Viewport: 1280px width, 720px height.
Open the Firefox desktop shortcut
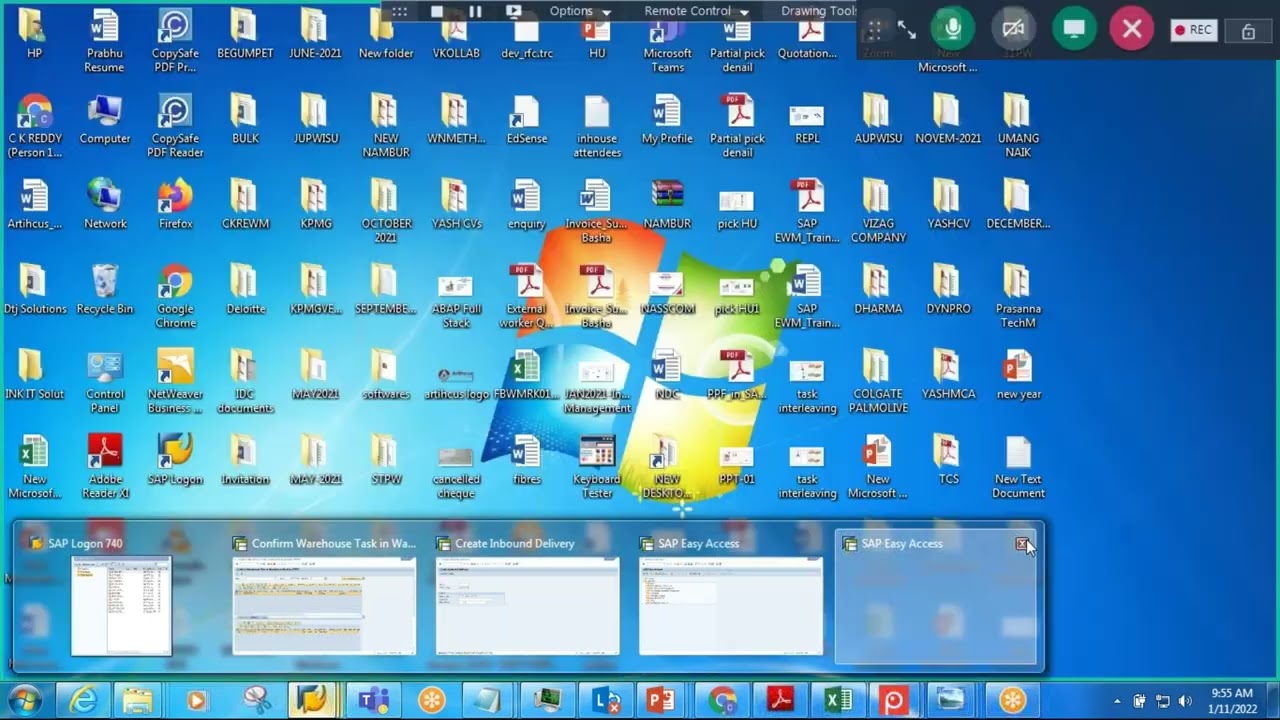(x=175, y=203)
